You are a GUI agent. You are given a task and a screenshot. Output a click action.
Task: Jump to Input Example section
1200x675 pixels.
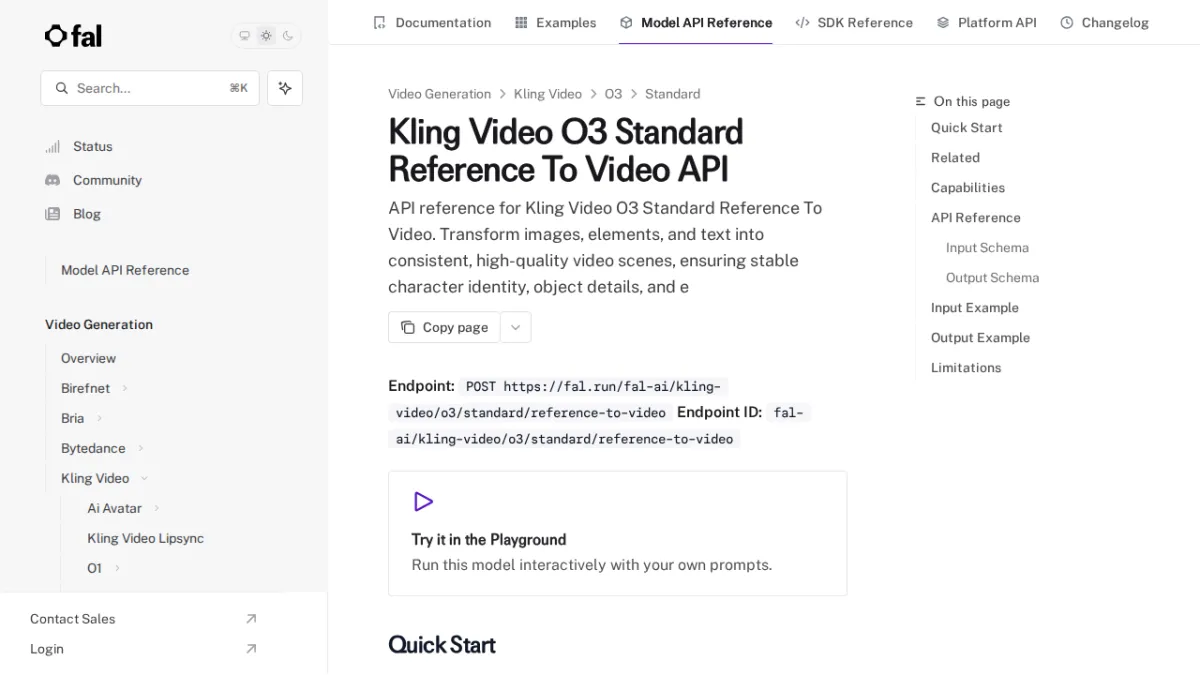[x=975, y=308]
